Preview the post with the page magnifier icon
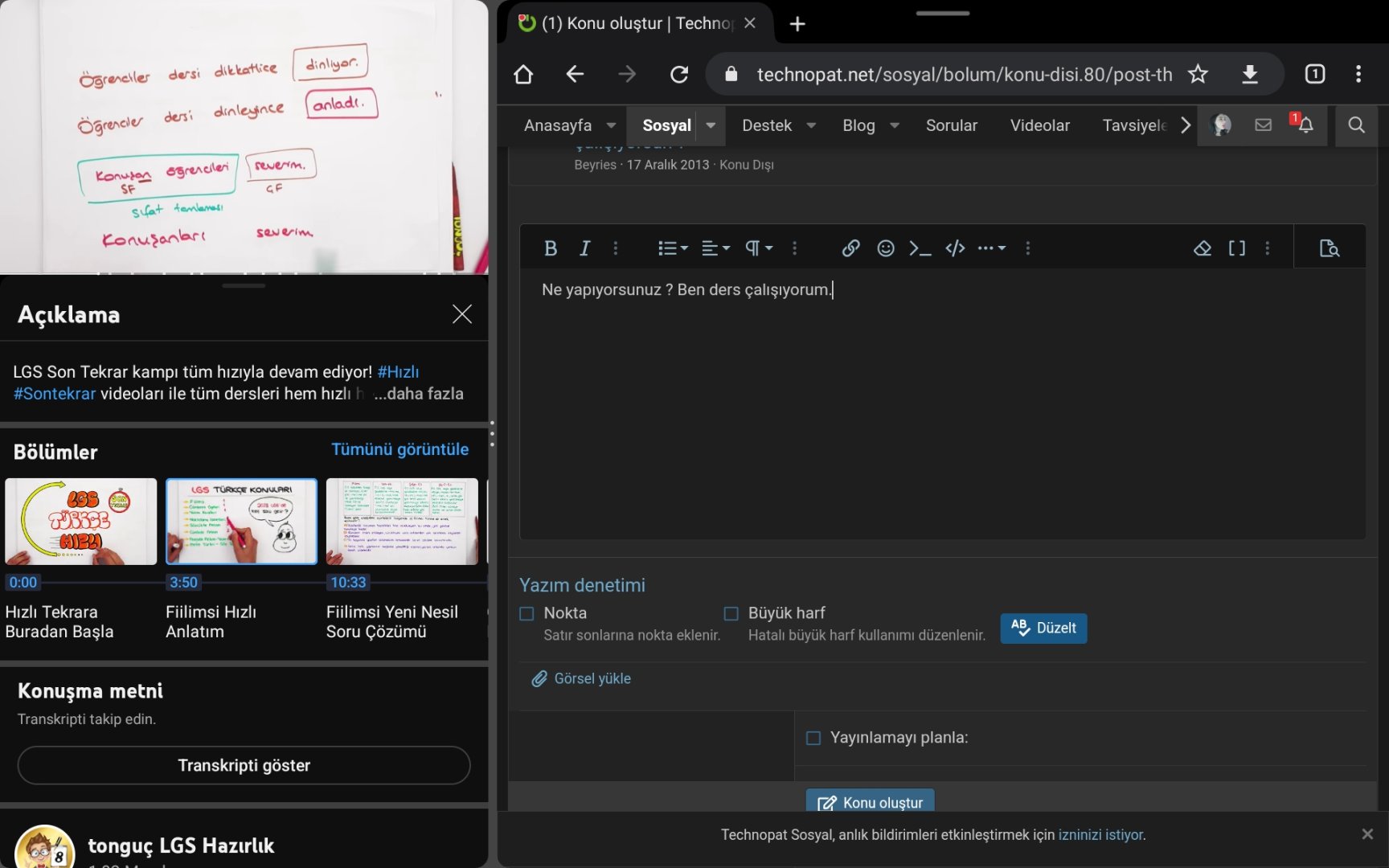This screenshot has width=1389, height=868. pyautogui.click(x=1330, y=248)
